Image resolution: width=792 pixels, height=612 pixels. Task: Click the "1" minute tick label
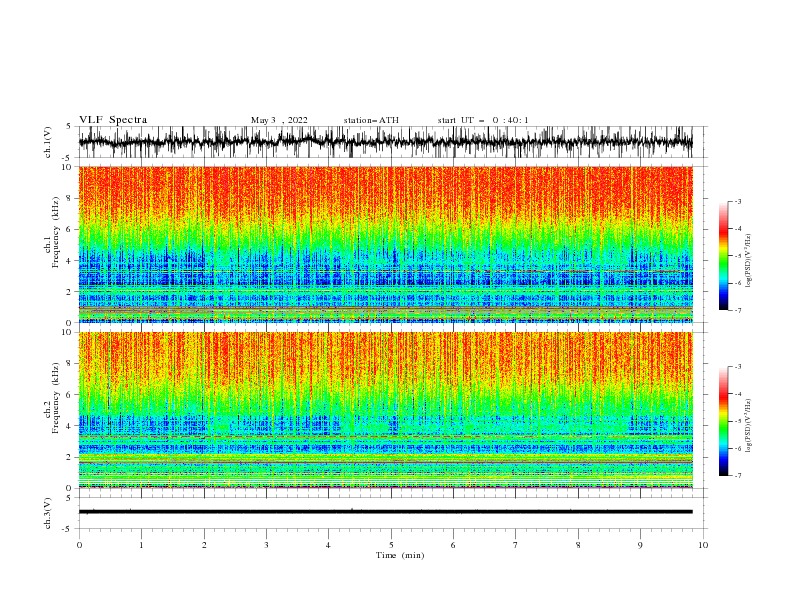coord(141,545)
